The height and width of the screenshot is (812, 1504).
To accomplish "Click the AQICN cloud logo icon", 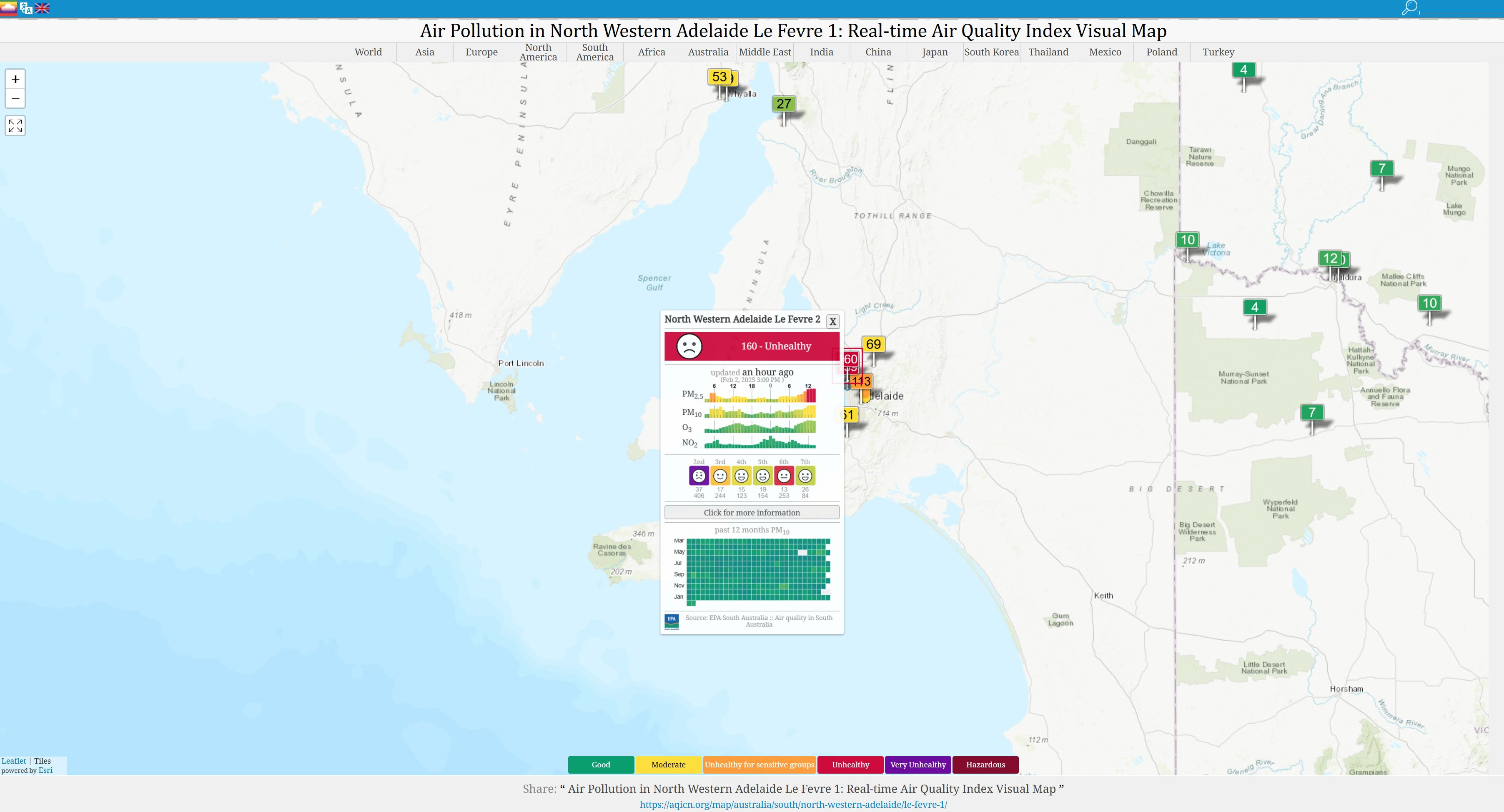I will pyautogui.click(x=8, y=8).
